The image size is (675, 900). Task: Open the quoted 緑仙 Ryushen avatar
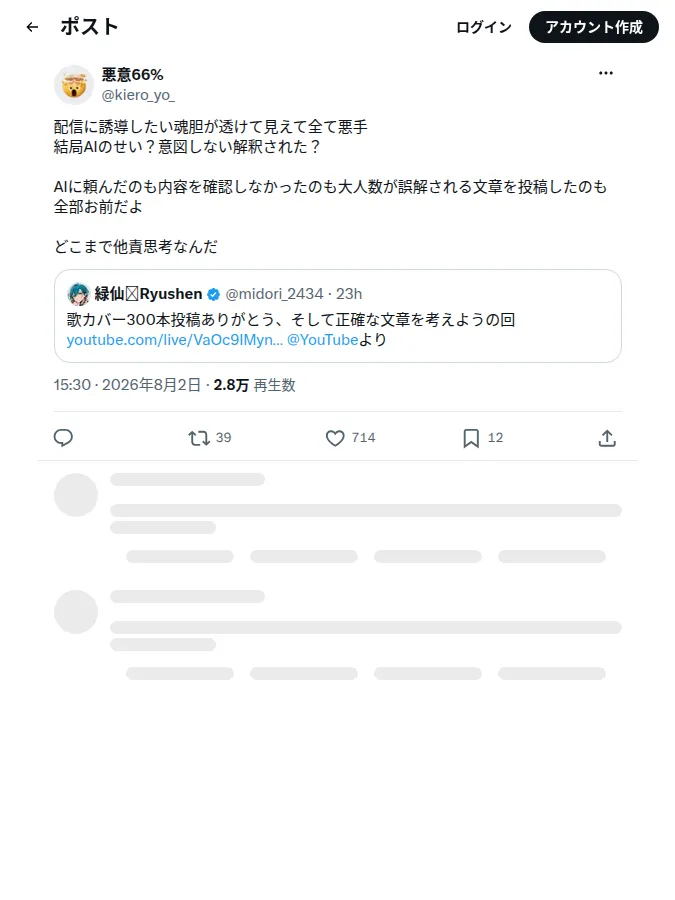click(x=78, y=294)
